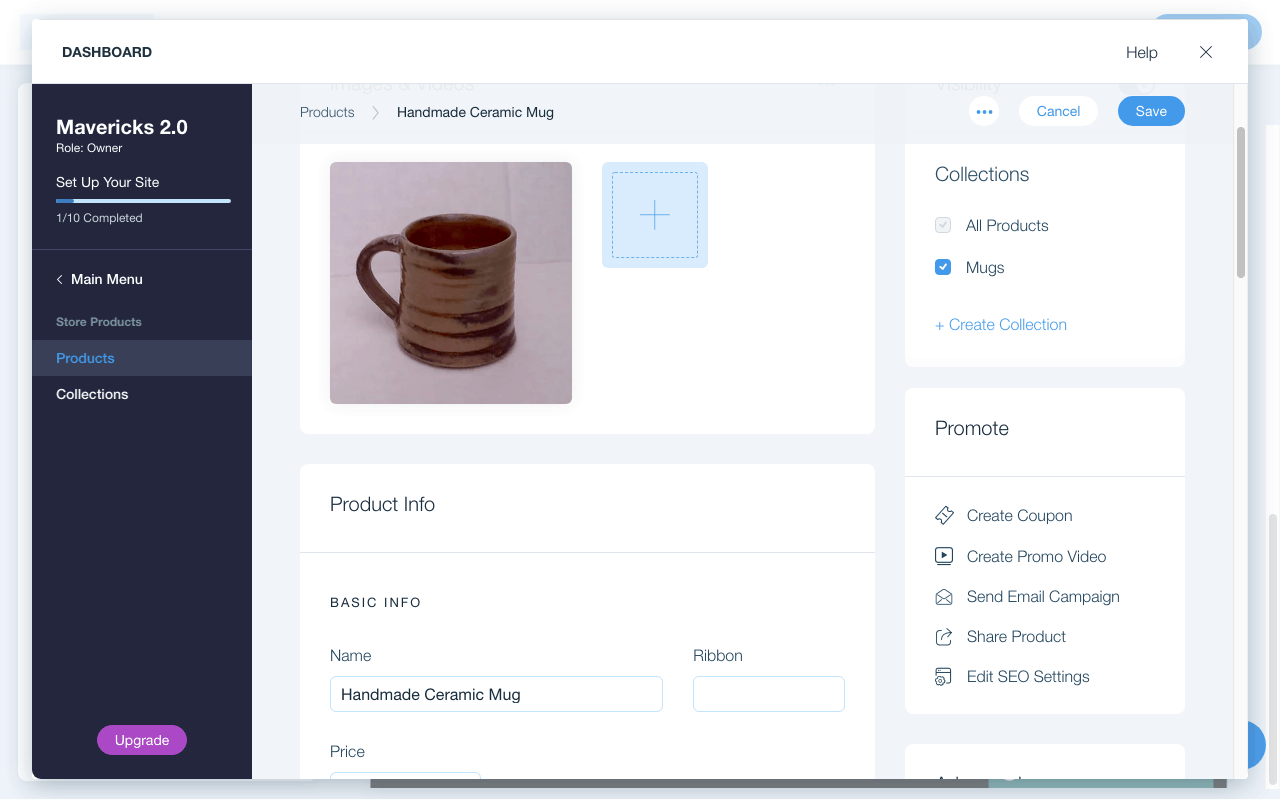Open Products in the sidebar
This screenshot has height=800, width=1280.
pyautogui.click(x=142, y=358)
